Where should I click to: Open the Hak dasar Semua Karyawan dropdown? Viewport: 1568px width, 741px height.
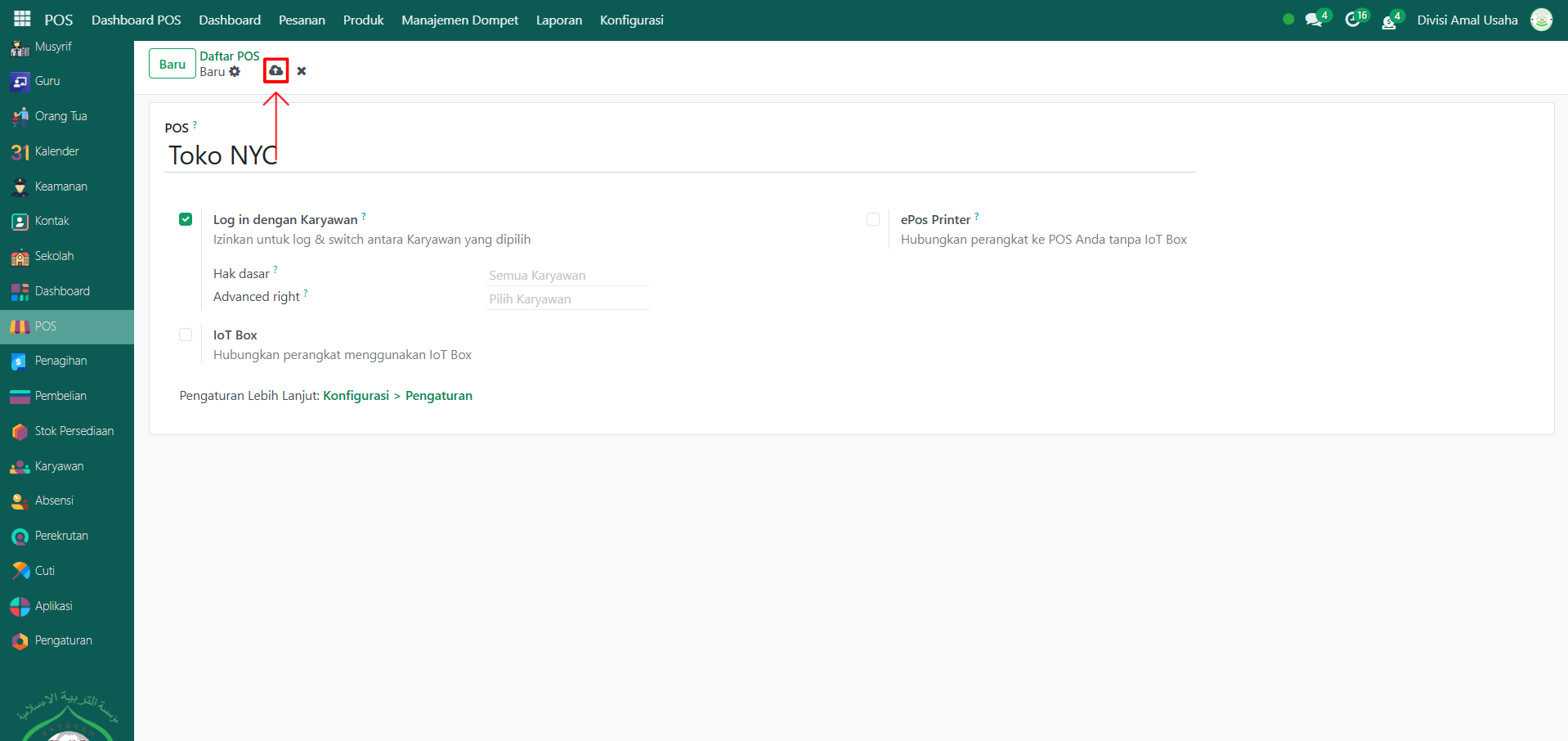click(567, 276)
